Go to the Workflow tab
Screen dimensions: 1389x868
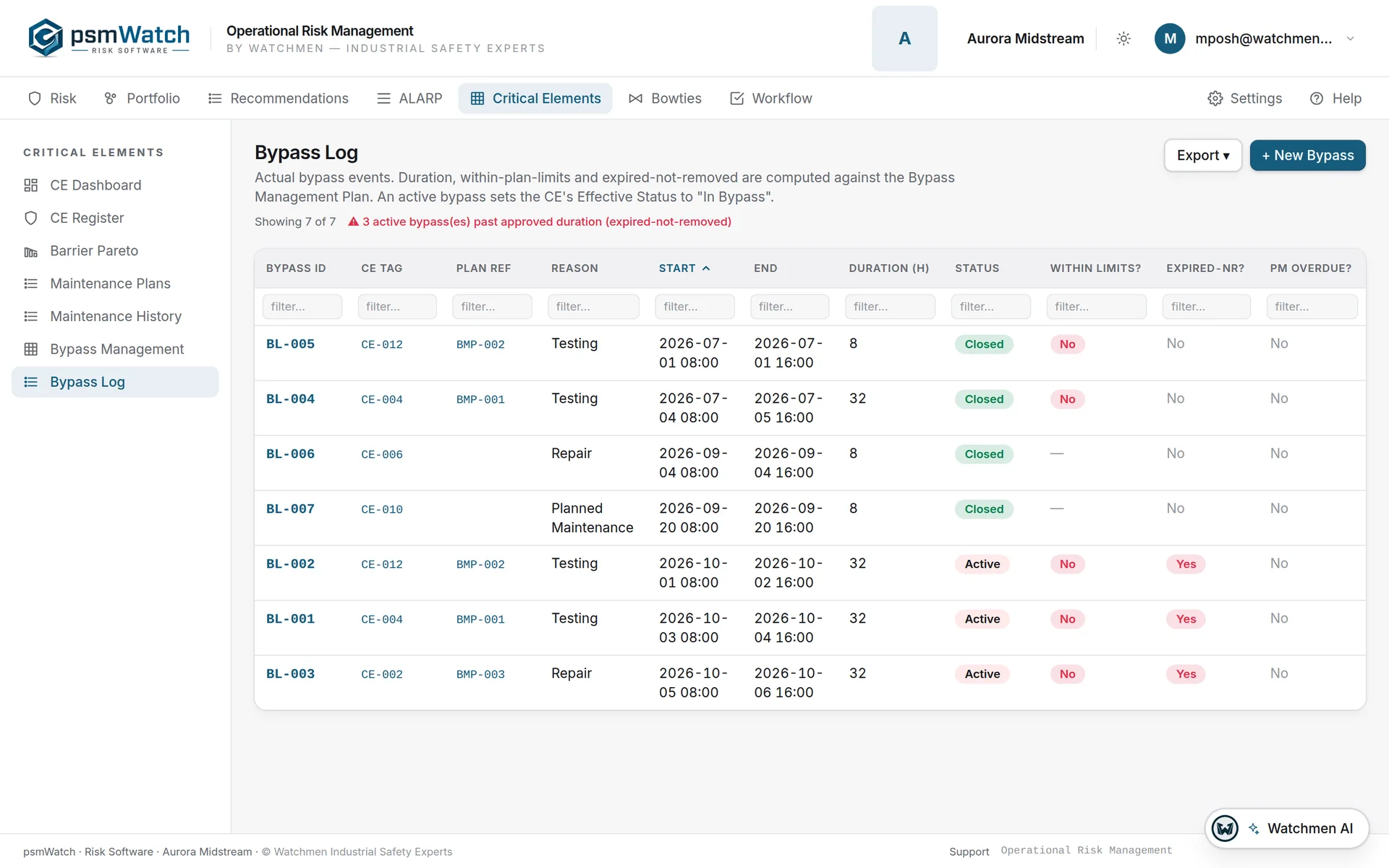tap(771, 98)
